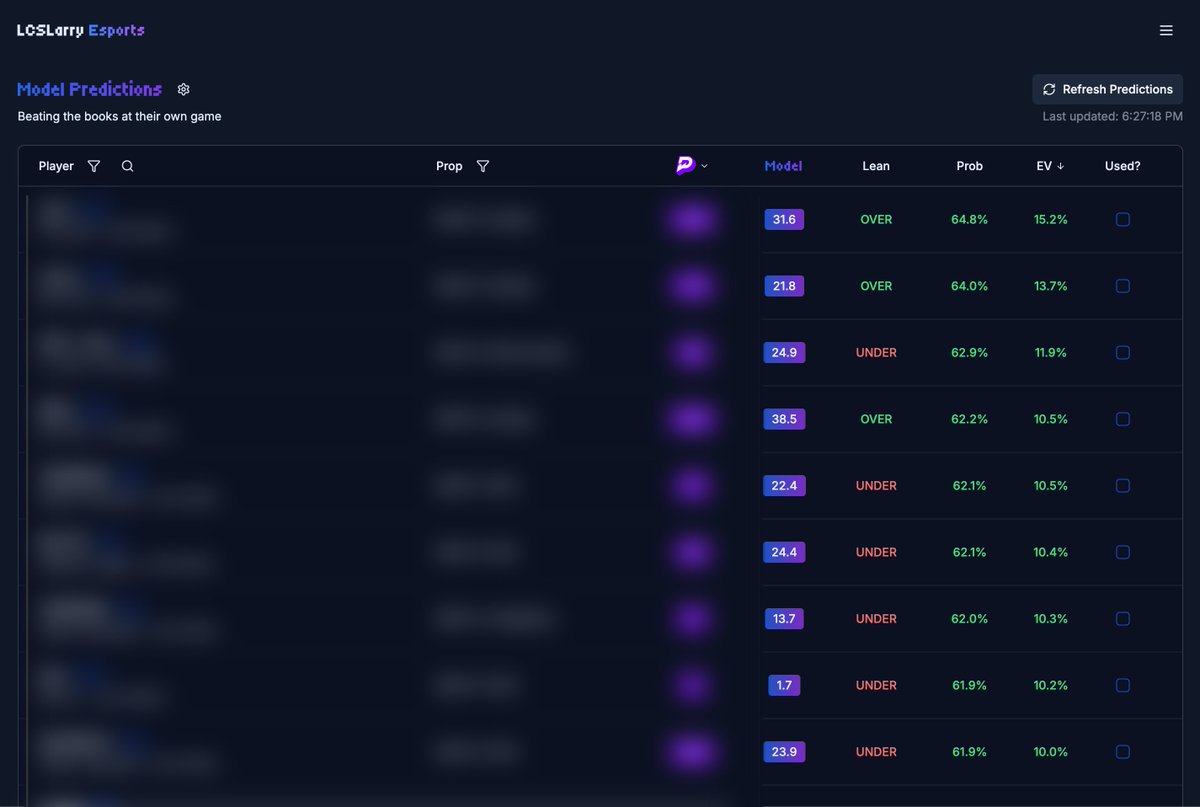
Task: Check Used box for 10.0% EV row
Action: [x=1122, y=751]
